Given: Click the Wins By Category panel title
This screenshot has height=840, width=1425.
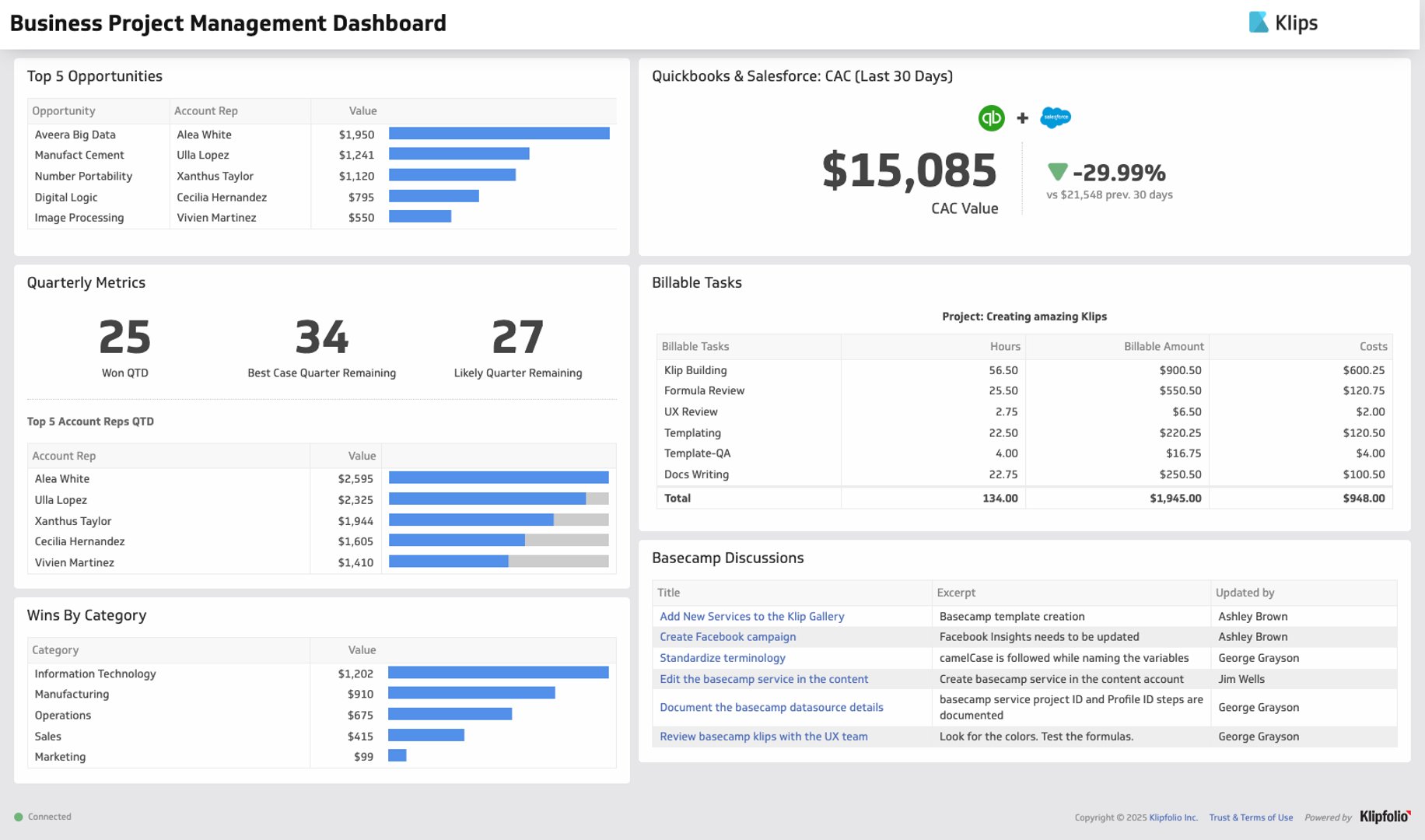Looking at the screenshot, I should [86, 615].
